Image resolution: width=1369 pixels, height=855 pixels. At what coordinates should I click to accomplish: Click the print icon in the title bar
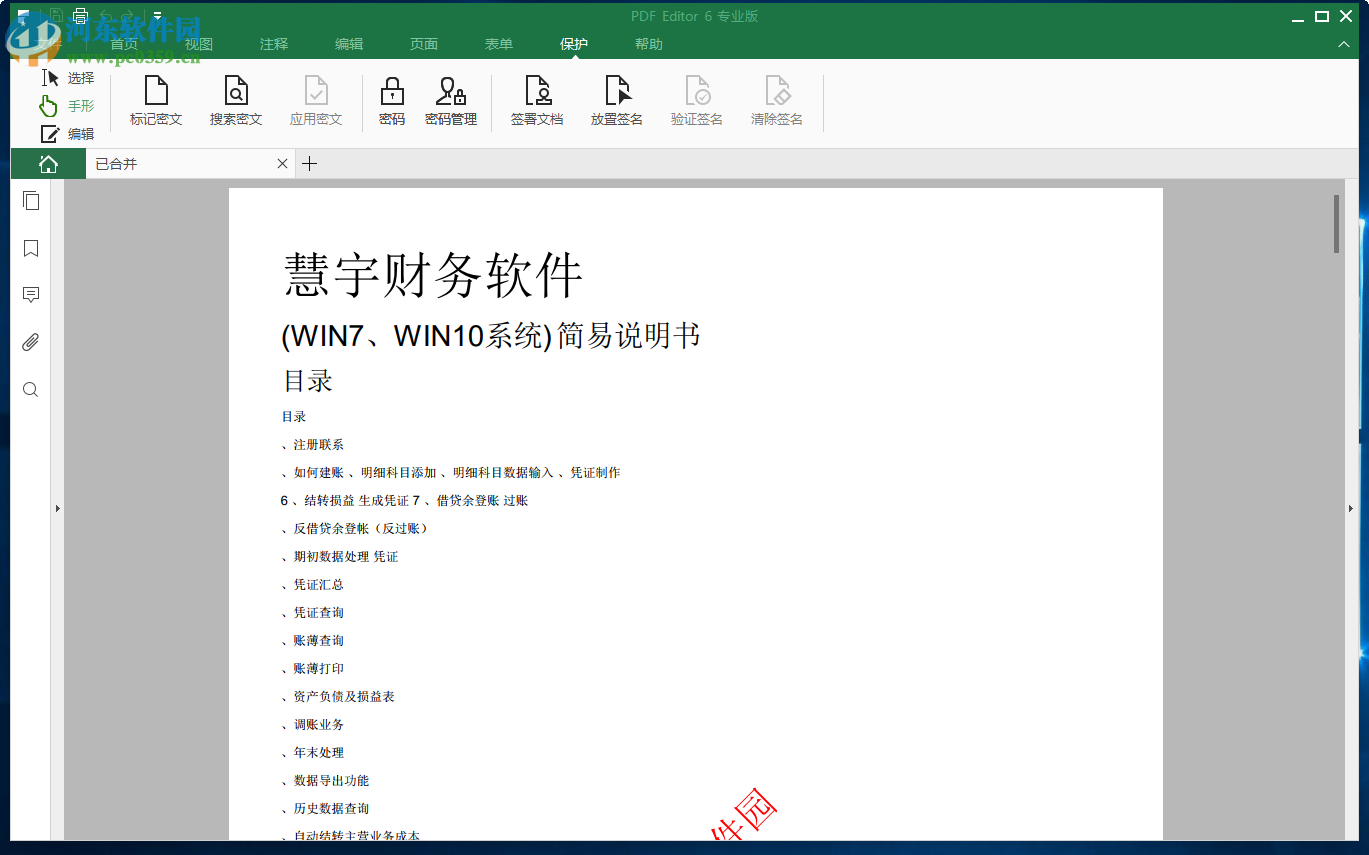(81, 15)
